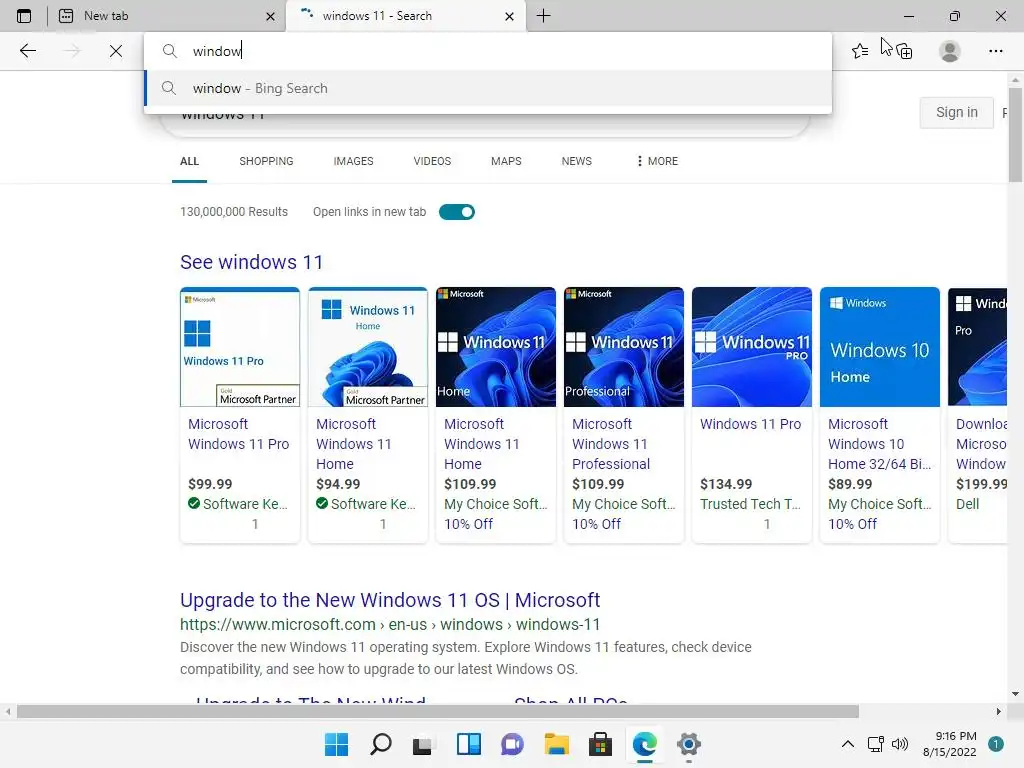Click the Sign in button
Screen dimensions: 1024x768
click(x=957, y=112)
